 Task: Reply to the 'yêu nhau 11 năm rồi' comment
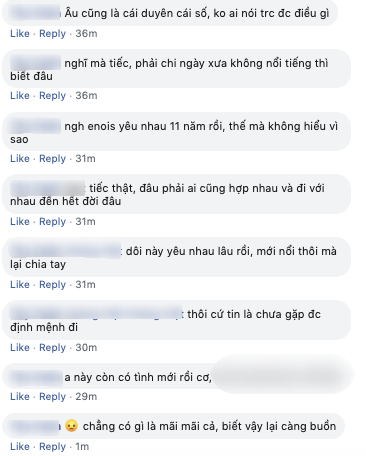coord(52,159)
